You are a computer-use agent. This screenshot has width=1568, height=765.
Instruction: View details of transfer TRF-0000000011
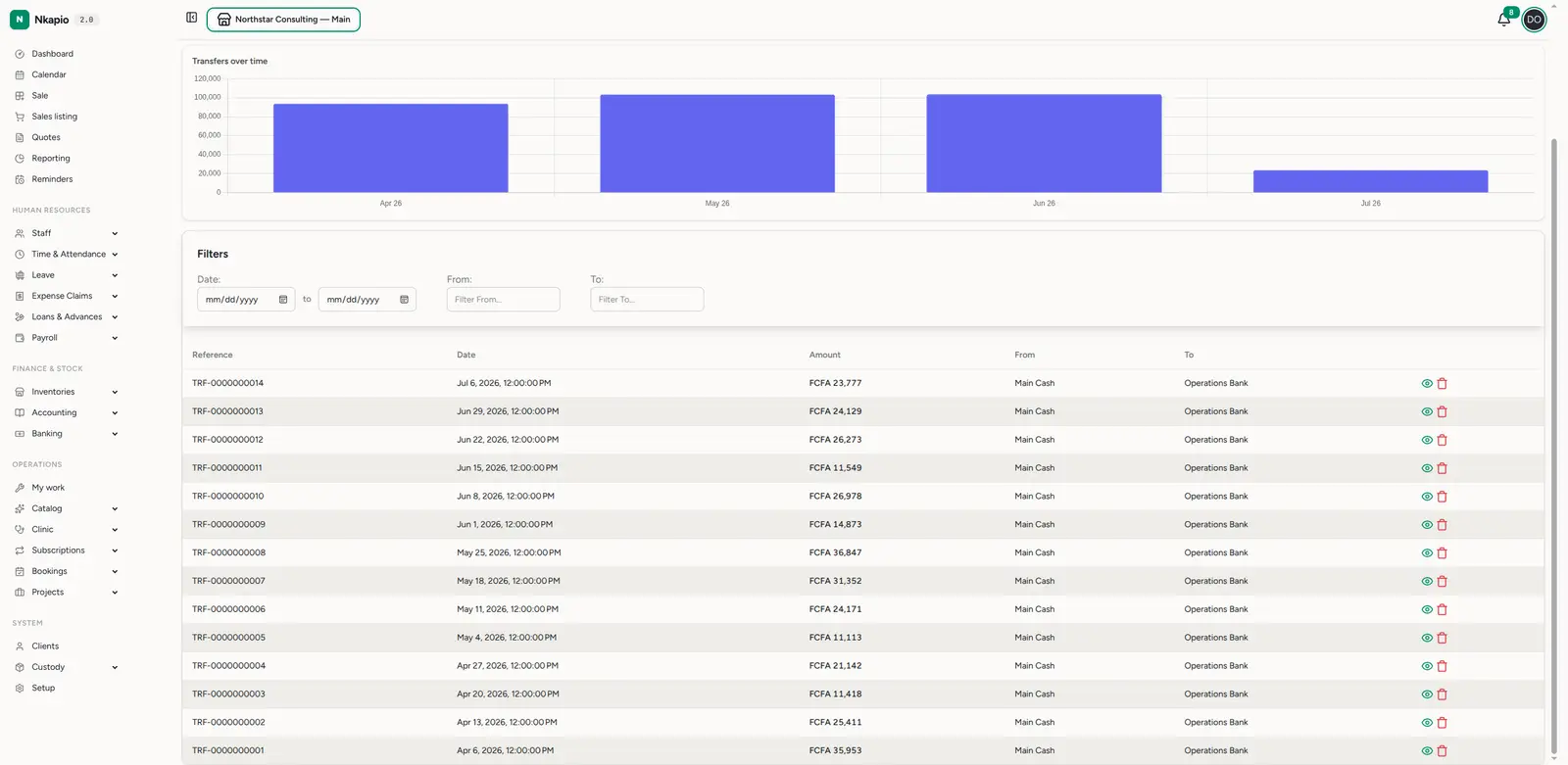pos(1427,468)
